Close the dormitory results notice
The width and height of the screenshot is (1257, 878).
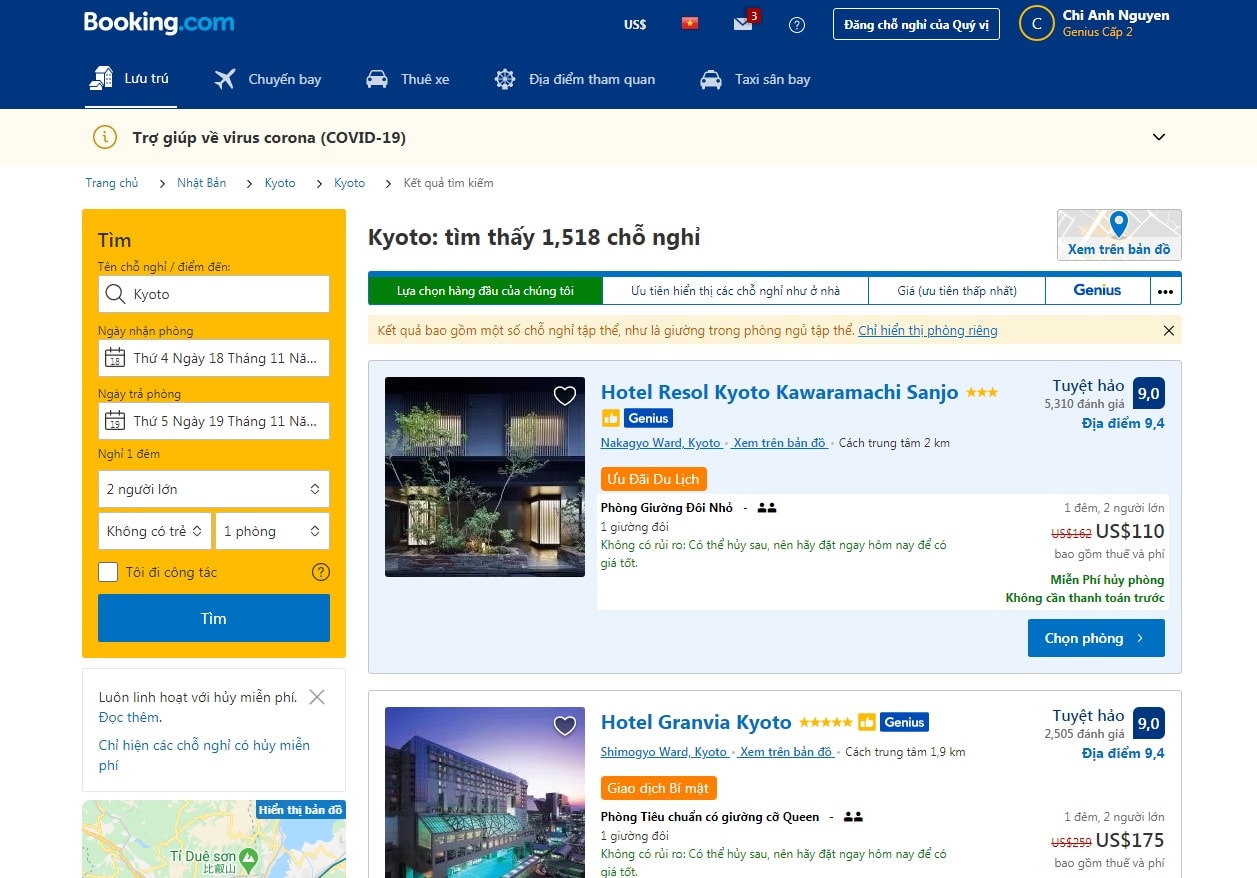coord(1169,330)
